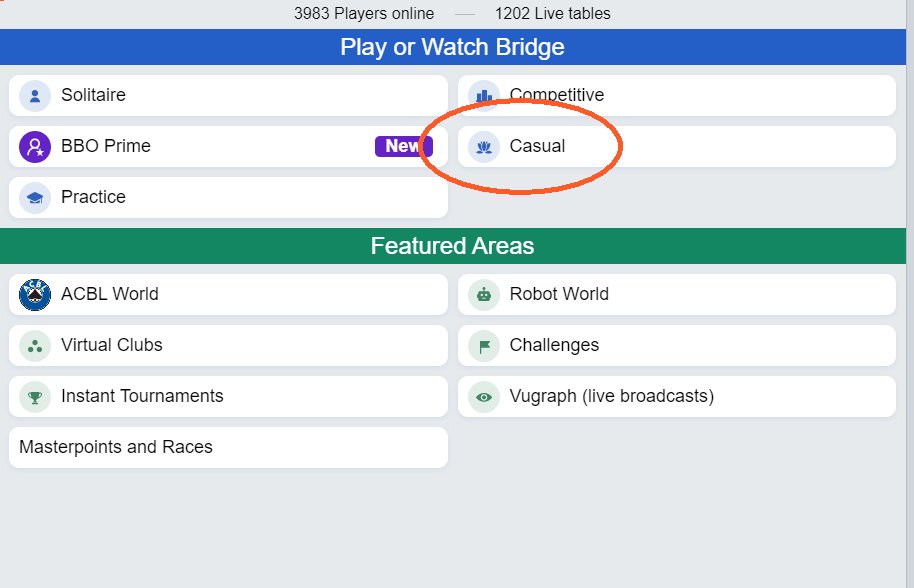
Task: Open the Solitaire play area
Action: [228, 96]
